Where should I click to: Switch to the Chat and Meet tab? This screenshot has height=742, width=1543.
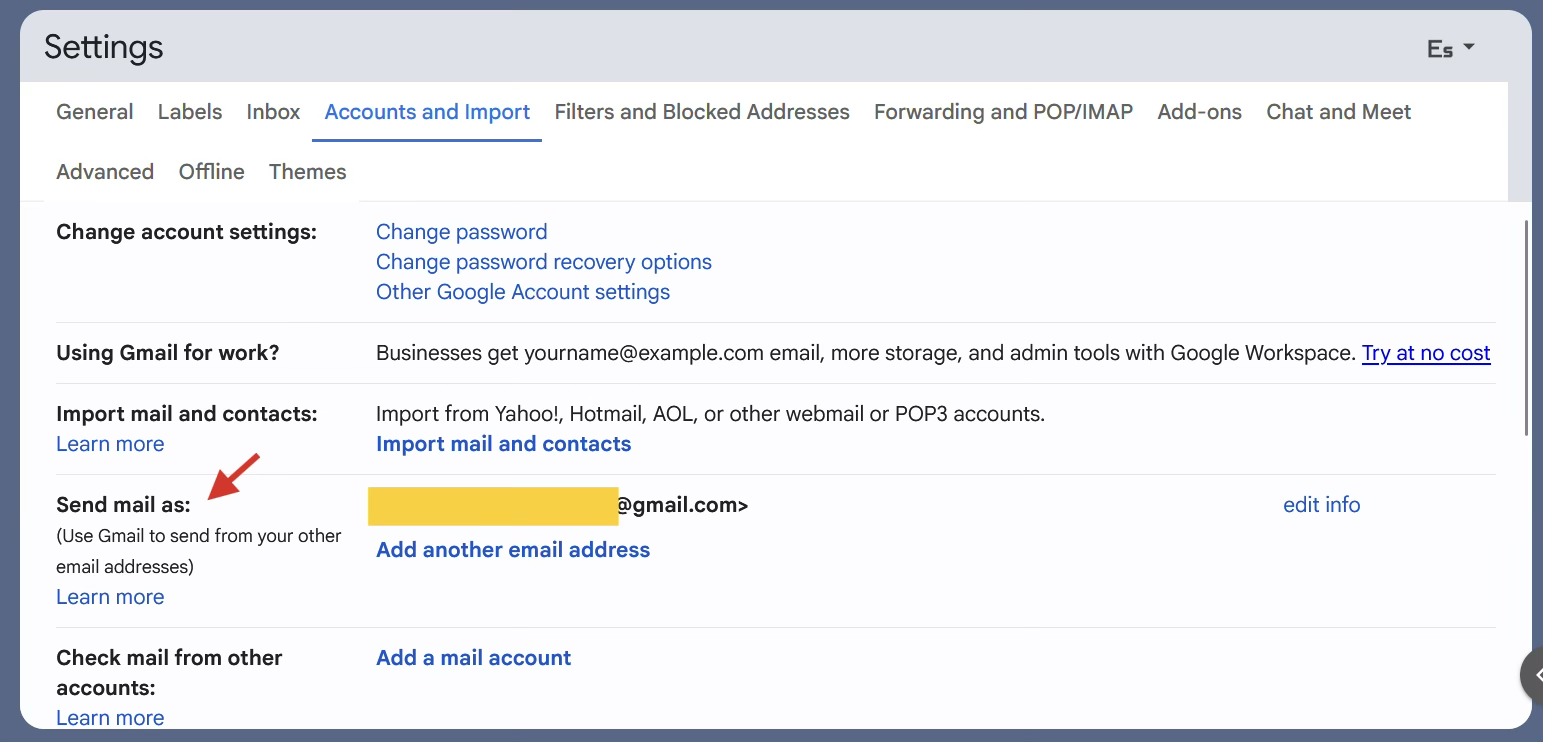coord(1338,112)
